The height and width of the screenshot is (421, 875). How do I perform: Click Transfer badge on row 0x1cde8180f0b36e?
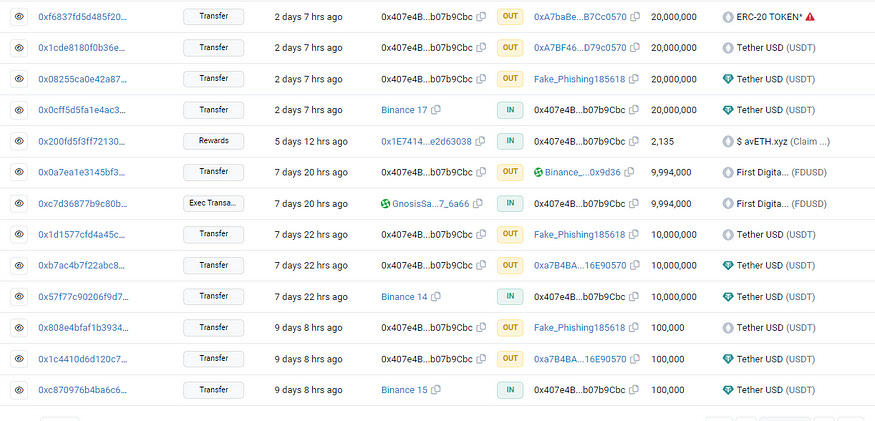[x=214, y=48]
